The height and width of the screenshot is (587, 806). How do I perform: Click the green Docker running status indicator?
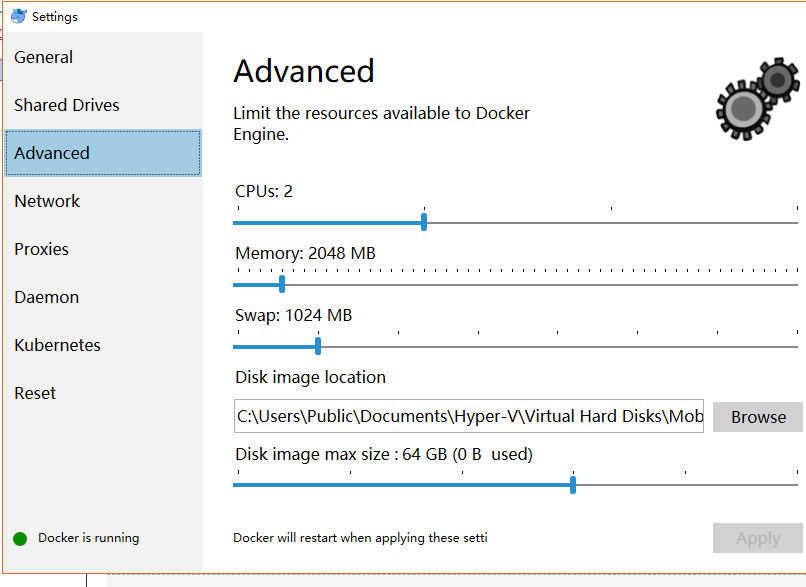point(20,539)
